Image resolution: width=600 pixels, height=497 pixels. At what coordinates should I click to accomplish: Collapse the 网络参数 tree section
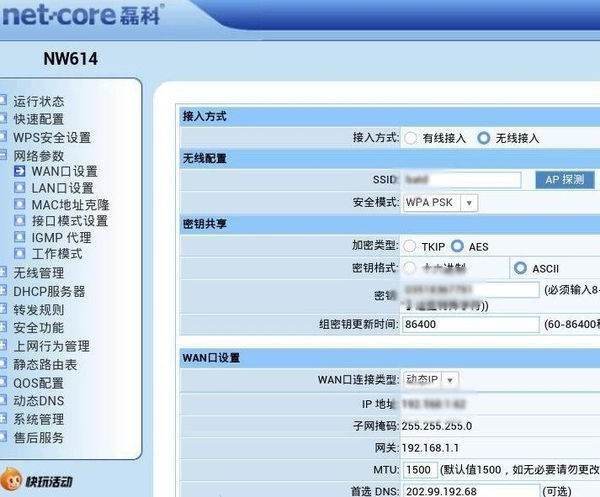pos(4,156)
